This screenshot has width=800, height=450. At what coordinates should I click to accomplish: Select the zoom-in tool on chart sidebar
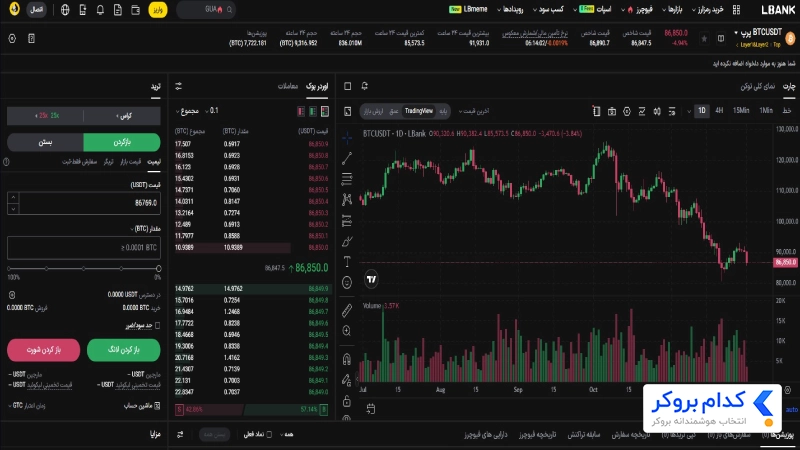pyautogui.click(x=347, y=331)
